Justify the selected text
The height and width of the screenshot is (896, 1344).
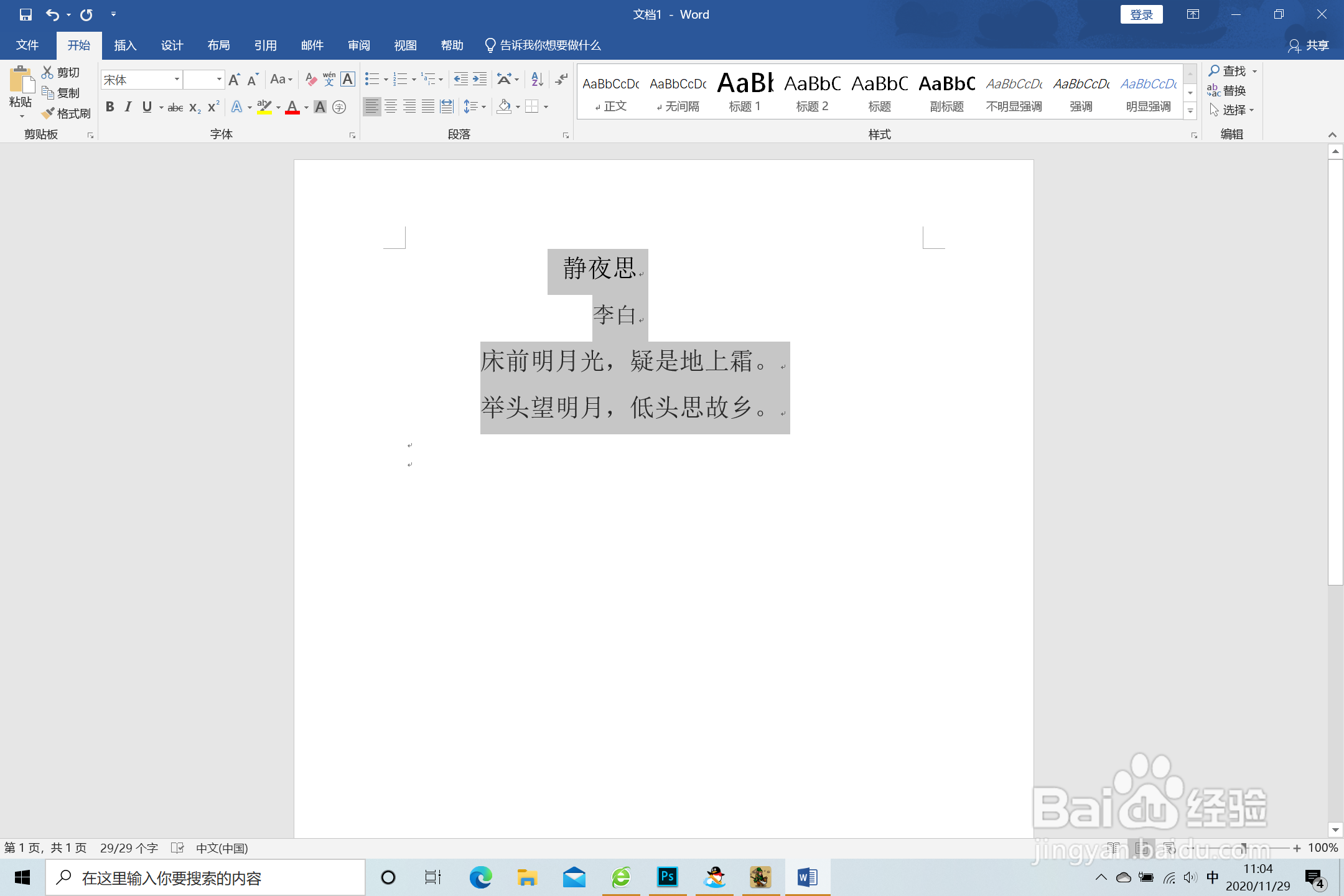(x=428, y=107)
